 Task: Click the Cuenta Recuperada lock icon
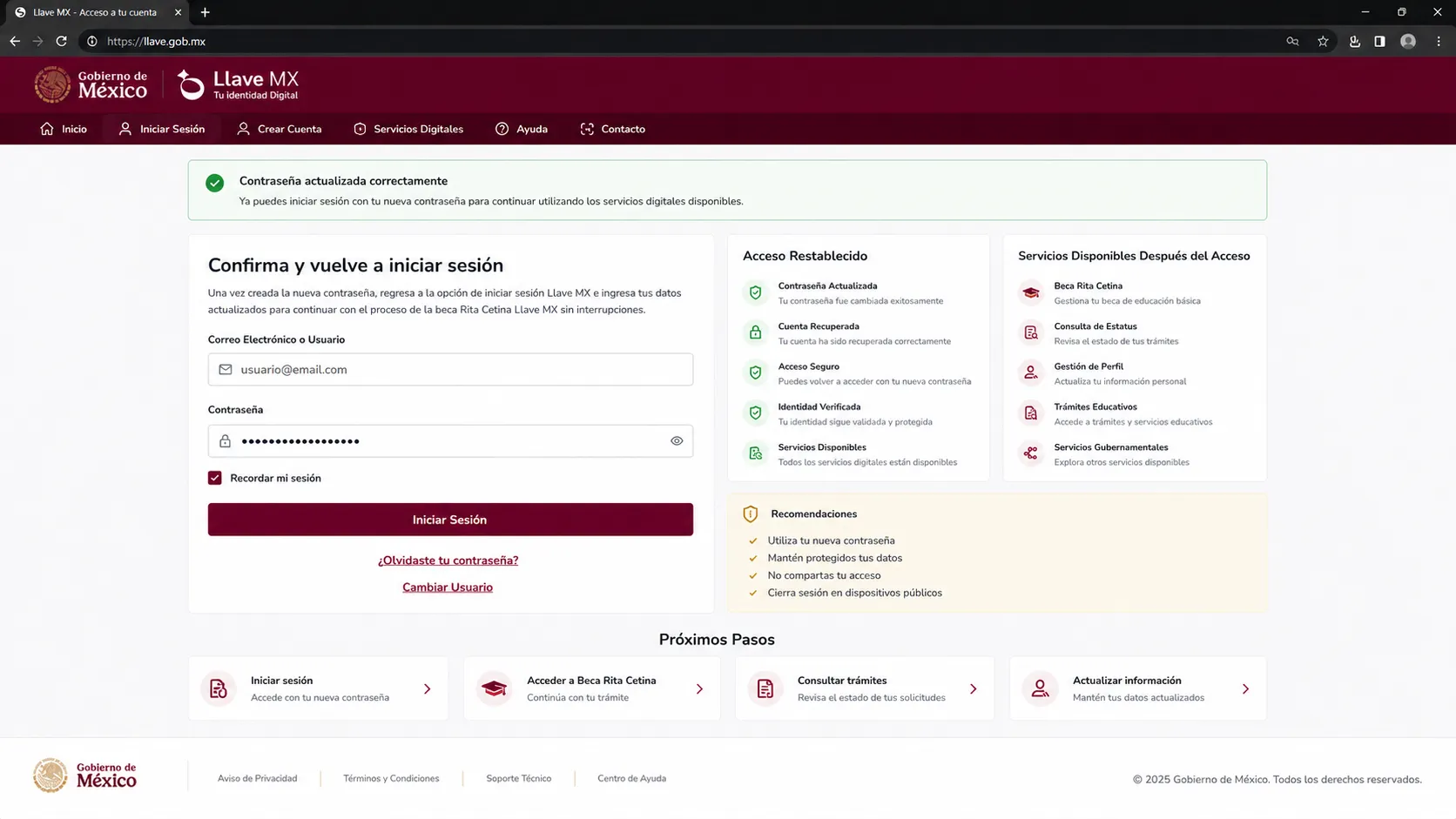point(755,332)
